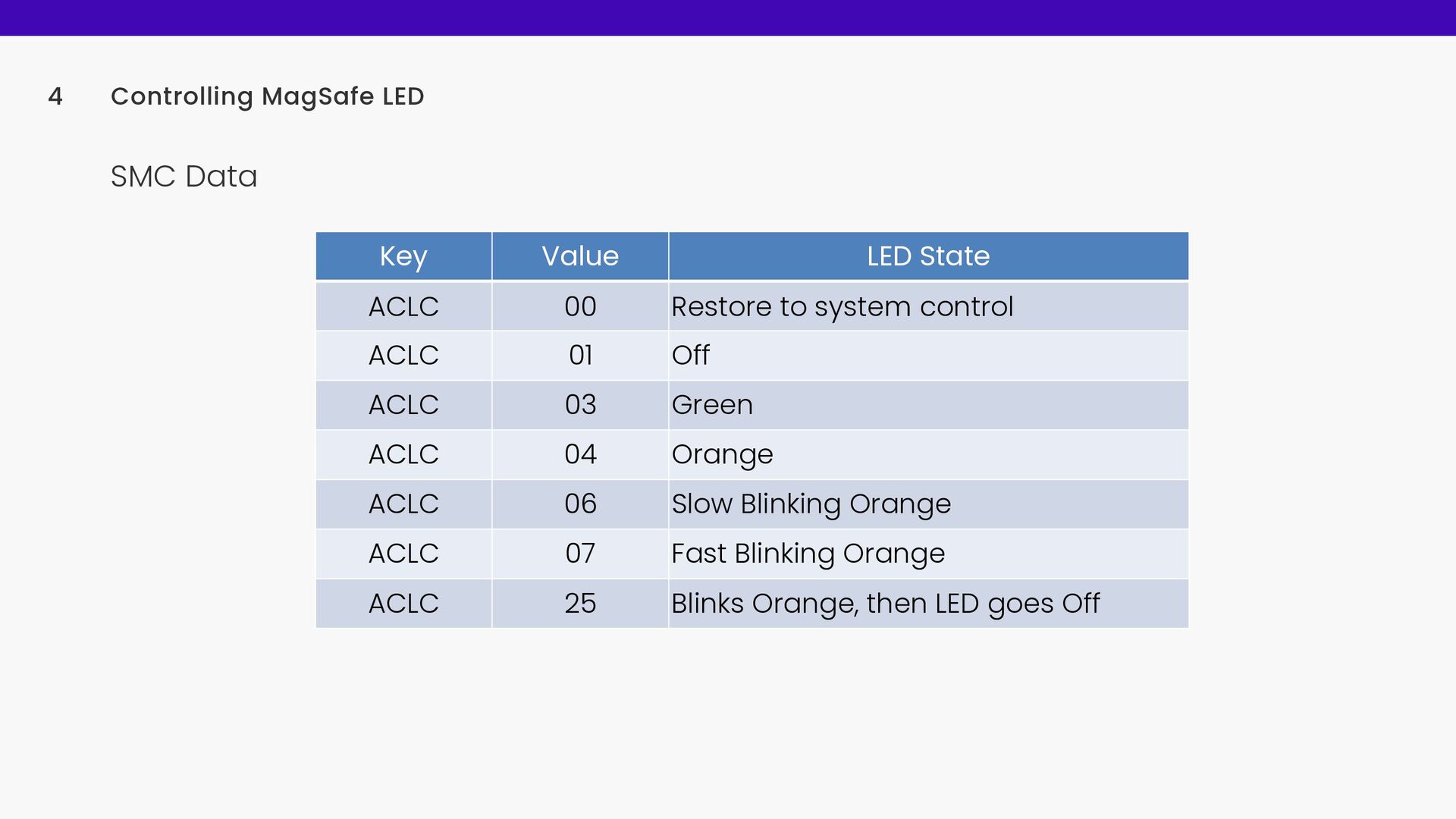
Task: Click Blinks Orange, then LED goes Off cell
Action: click(928, 604)
